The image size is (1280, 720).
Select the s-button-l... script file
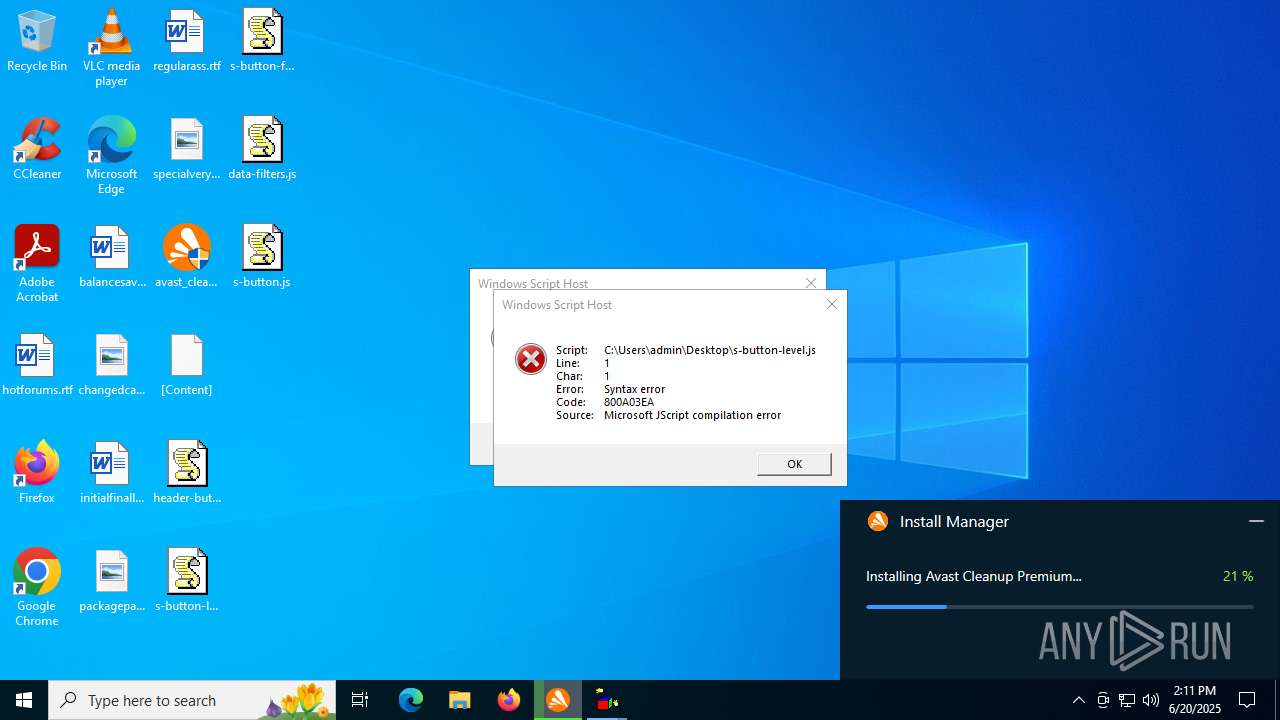(187, 582)
